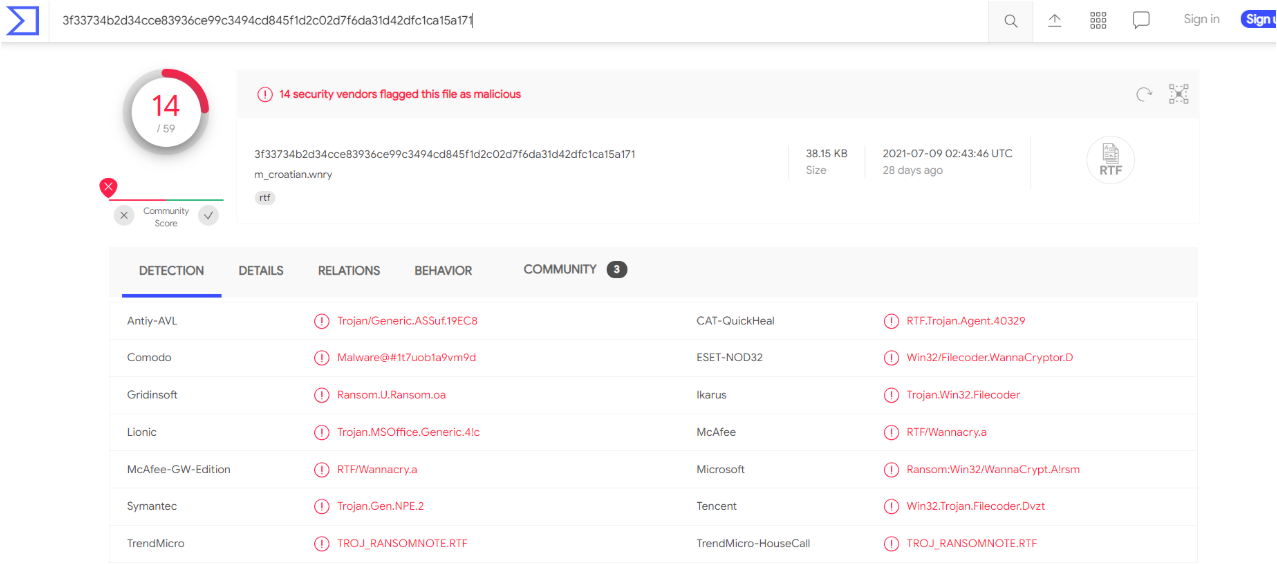The width and height of the screenshot is (1277, 564).
Task: Open the apps grid icon
Action: (x=1098, y=20)
